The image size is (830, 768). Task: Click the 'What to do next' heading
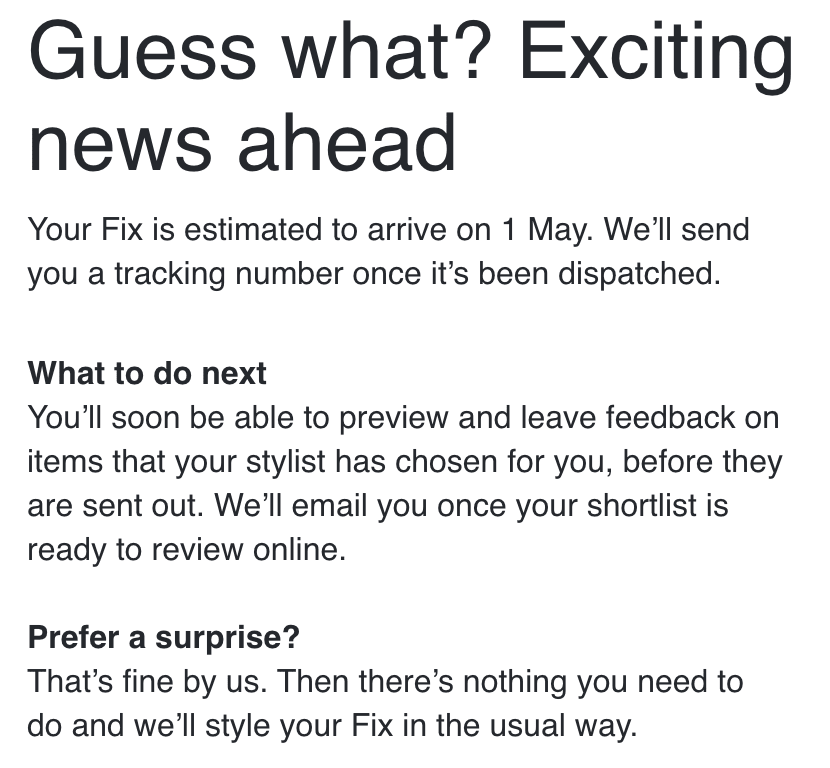147,373
